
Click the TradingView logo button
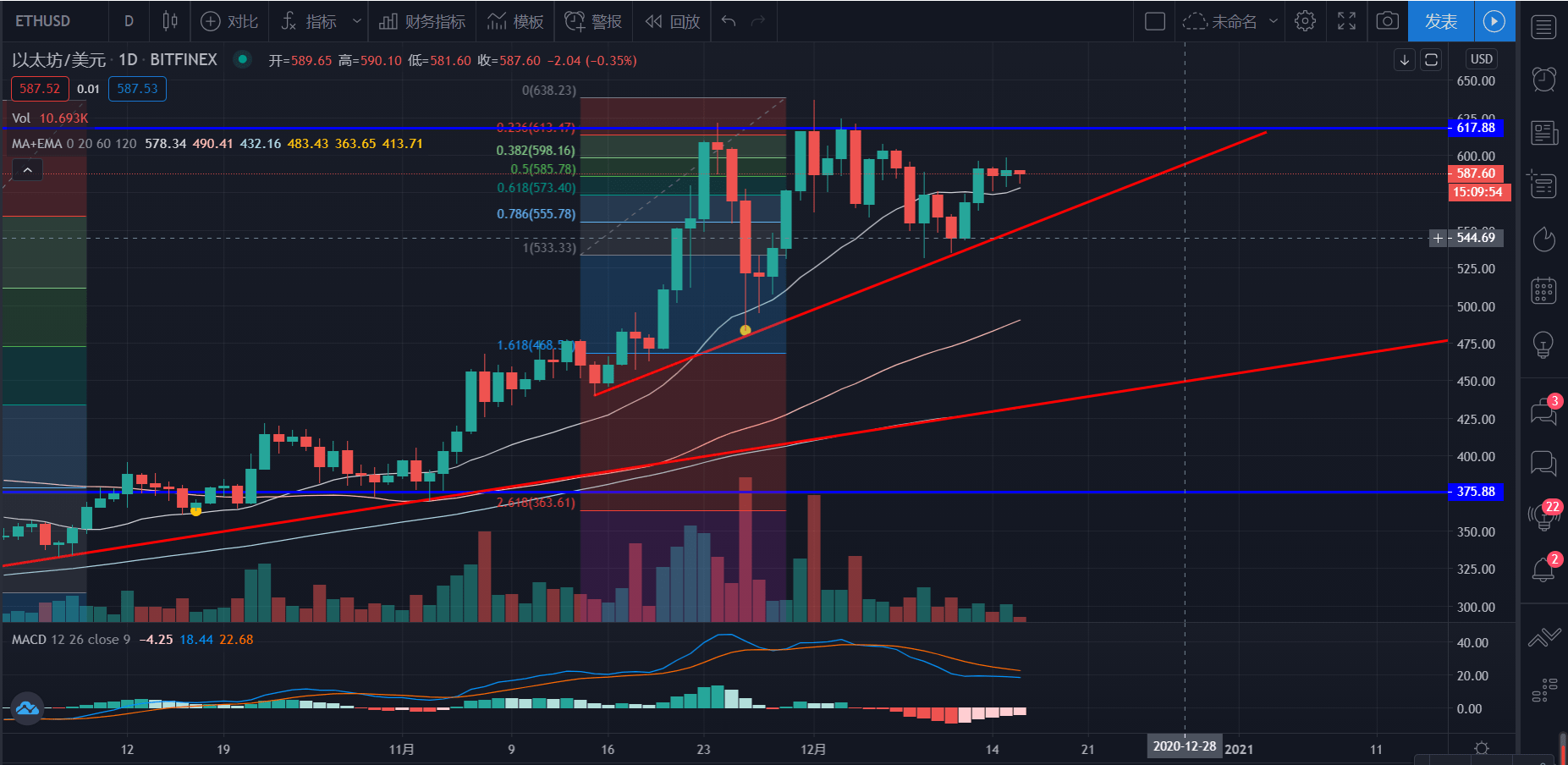[27, 708]
